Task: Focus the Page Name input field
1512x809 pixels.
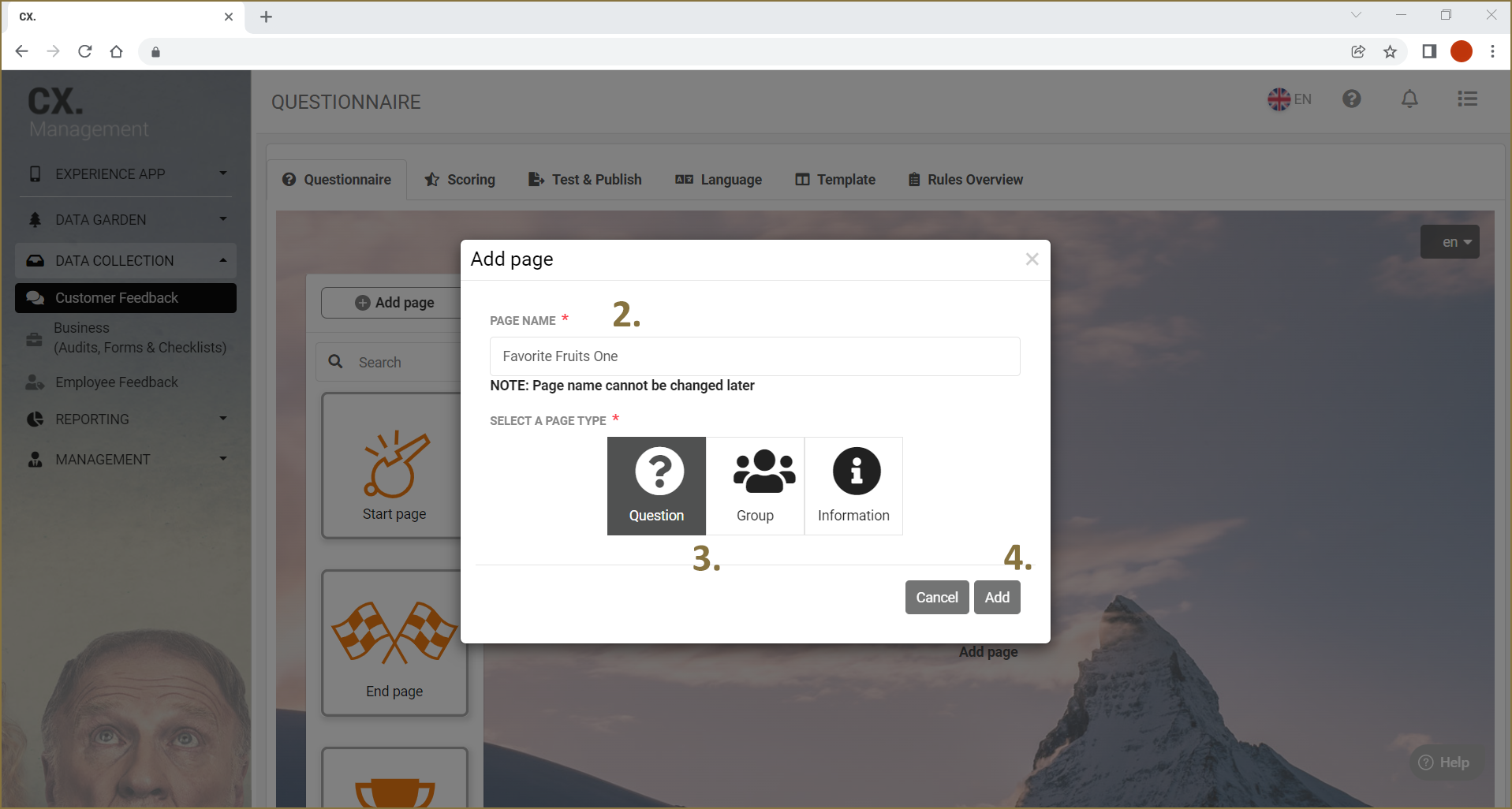Action: click(755, 356)
